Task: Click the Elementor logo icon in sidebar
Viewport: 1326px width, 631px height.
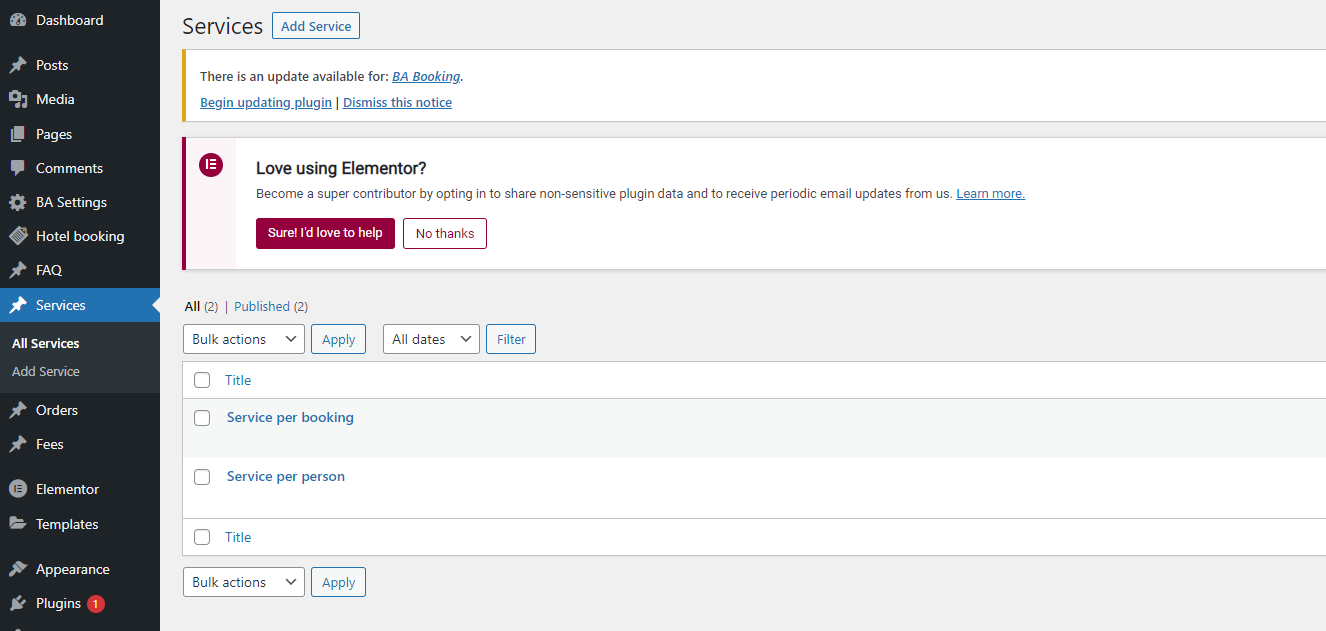Action: coord(18,489)
